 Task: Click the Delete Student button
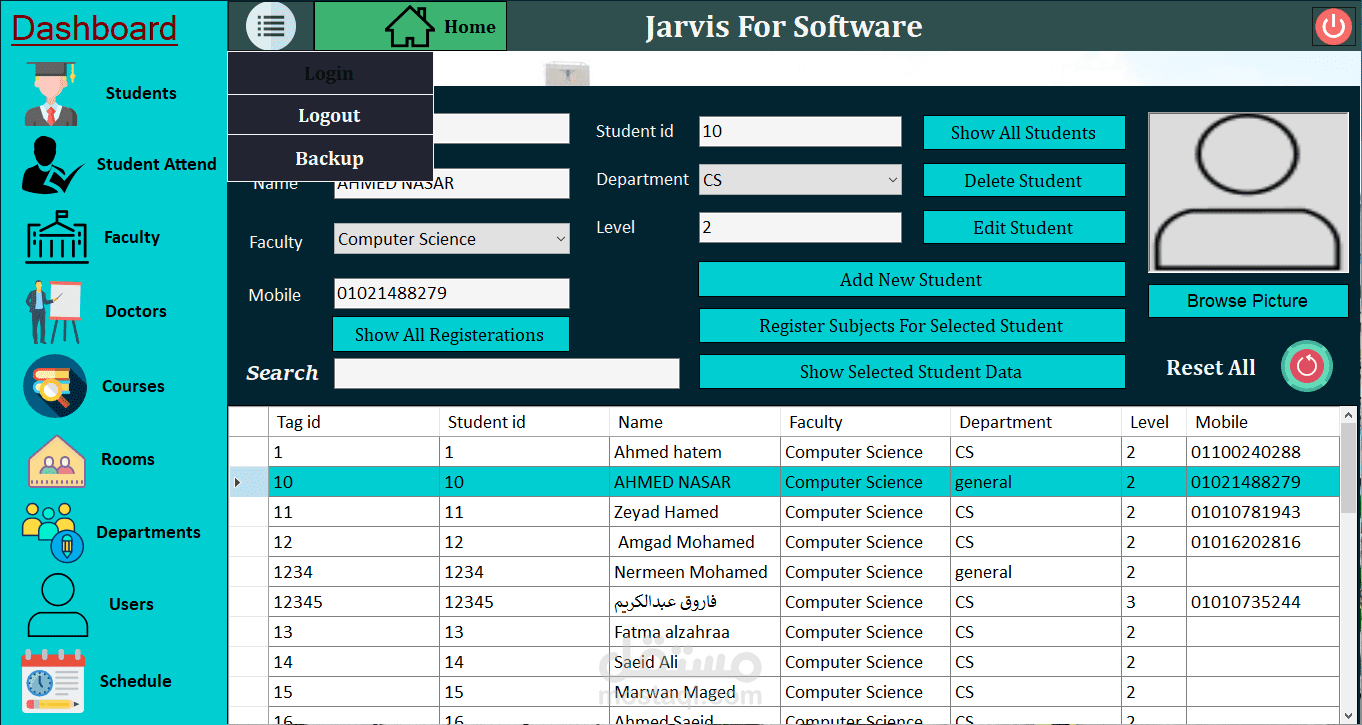[x=1024, y=181]
